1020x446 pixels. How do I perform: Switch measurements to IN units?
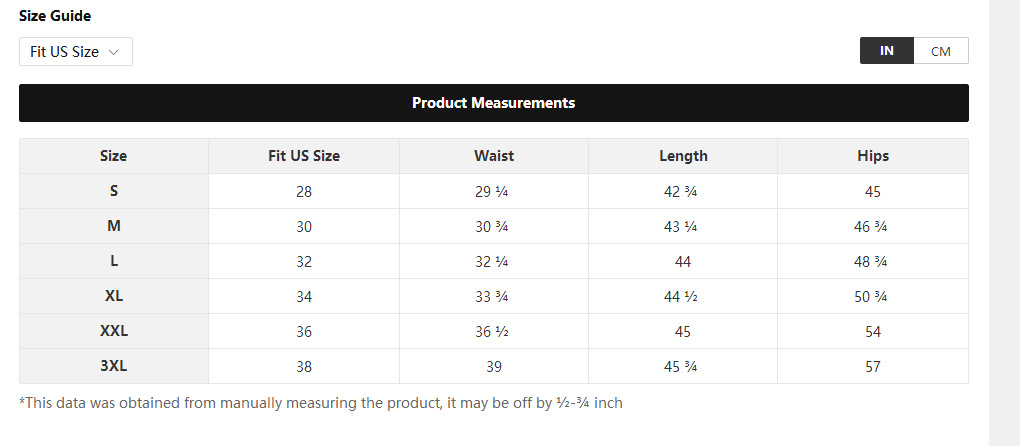[x=887, y=51]
